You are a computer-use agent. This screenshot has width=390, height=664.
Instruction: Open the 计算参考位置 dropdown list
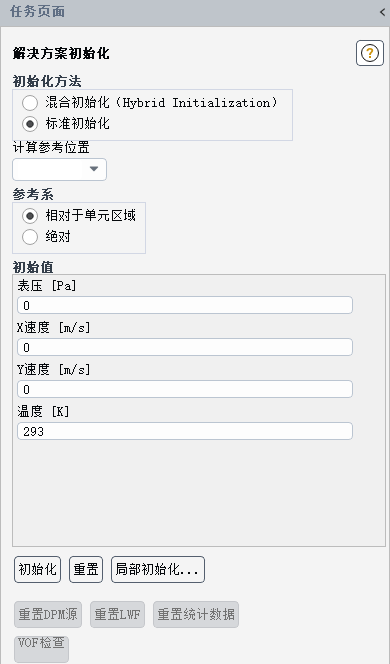[x=60, y=169]
